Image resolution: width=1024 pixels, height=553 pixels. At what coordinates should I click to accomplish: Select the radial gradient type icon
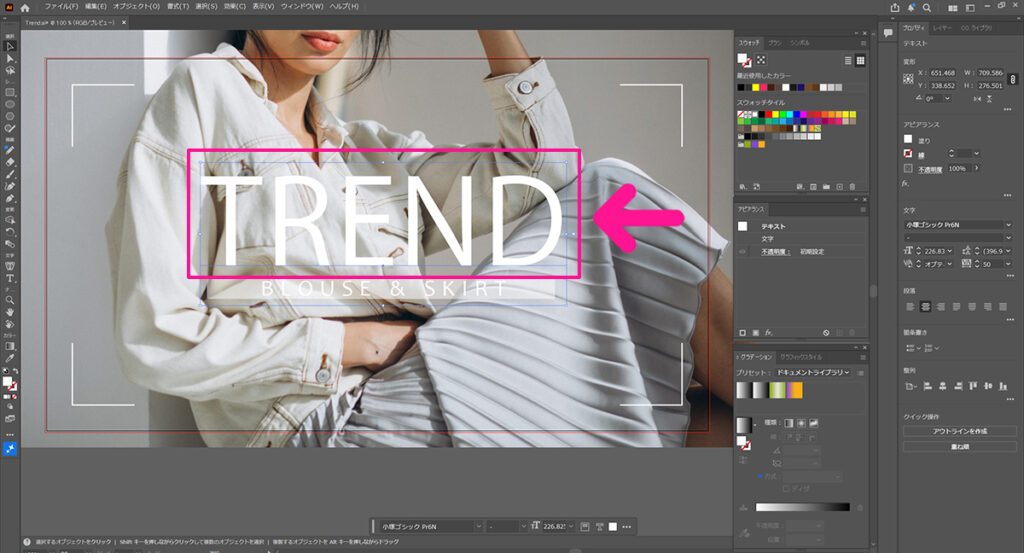pos(801,423)
